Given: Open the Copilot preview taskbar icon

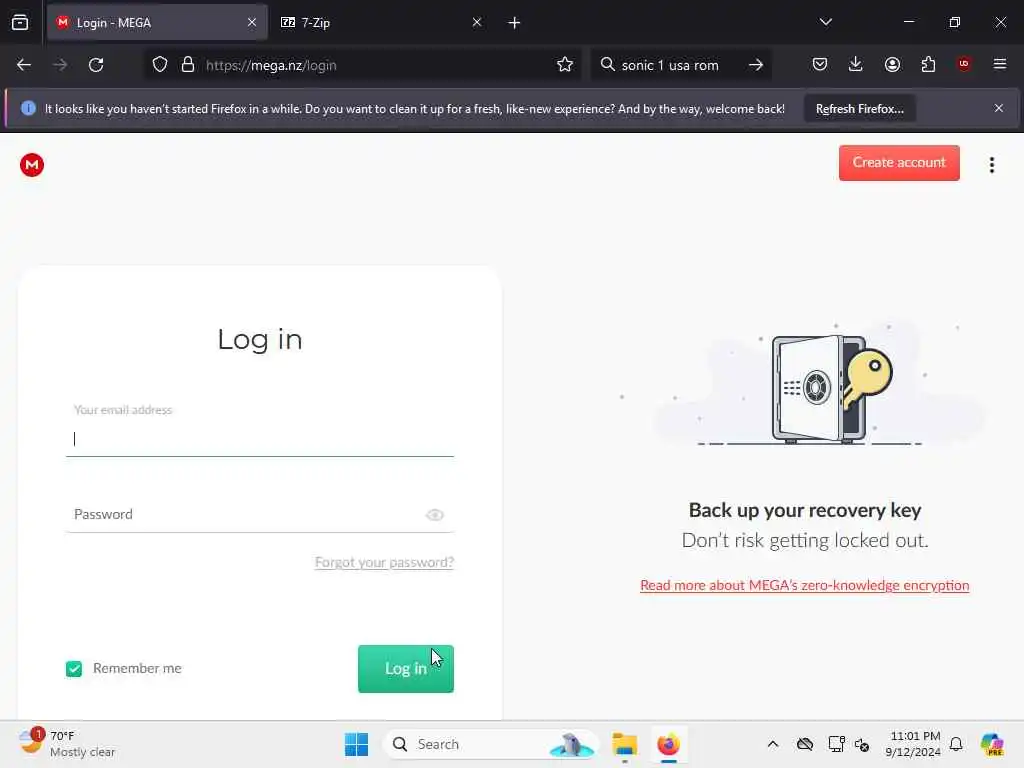Looking at the screenshot, I should (991, 744).
